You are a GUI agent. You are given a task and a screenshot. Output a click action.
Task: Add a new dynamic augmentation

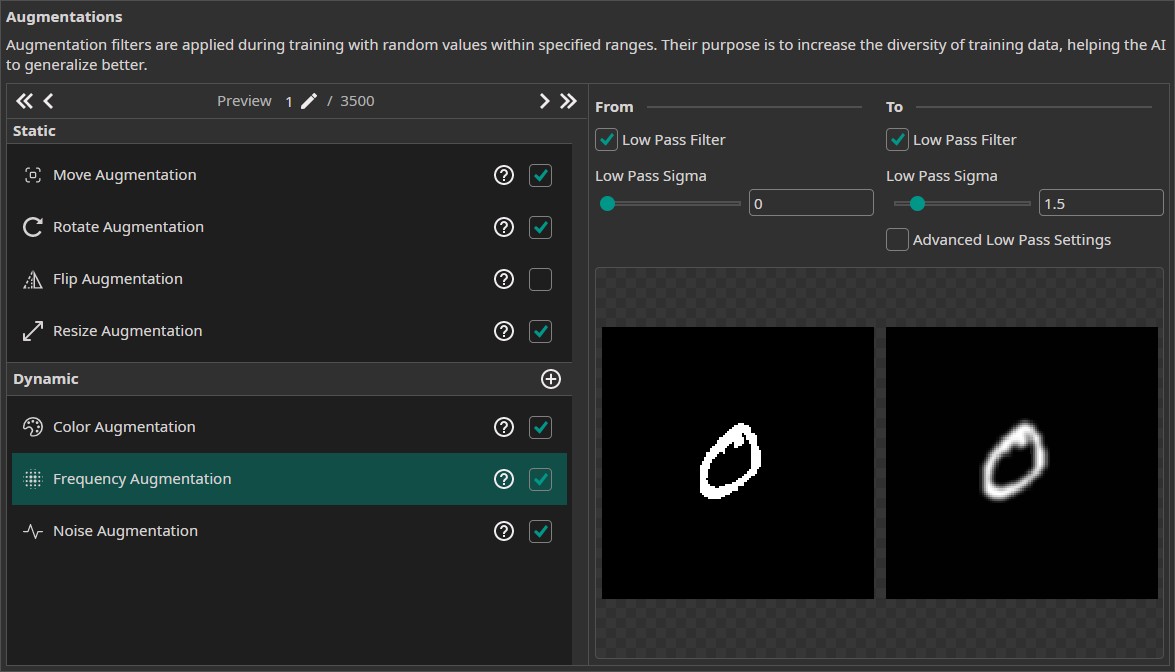[x=550, y=379]
